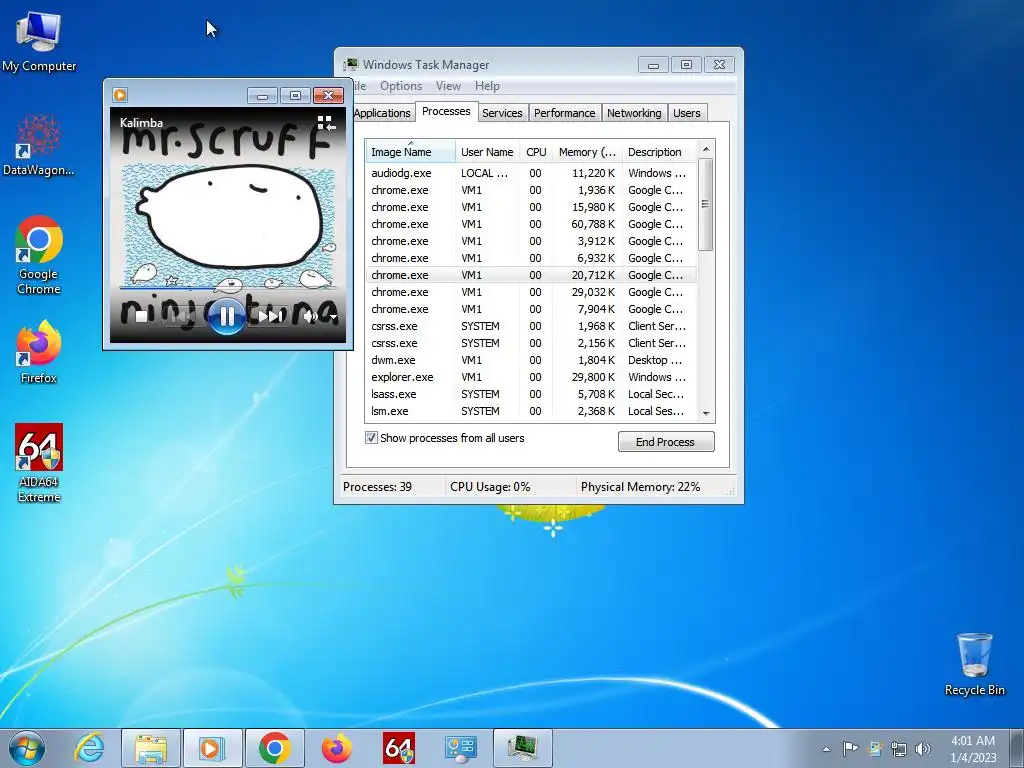Open the network icon in system tray
This screenshot has width=1024, height=768.
coord(899,749)
